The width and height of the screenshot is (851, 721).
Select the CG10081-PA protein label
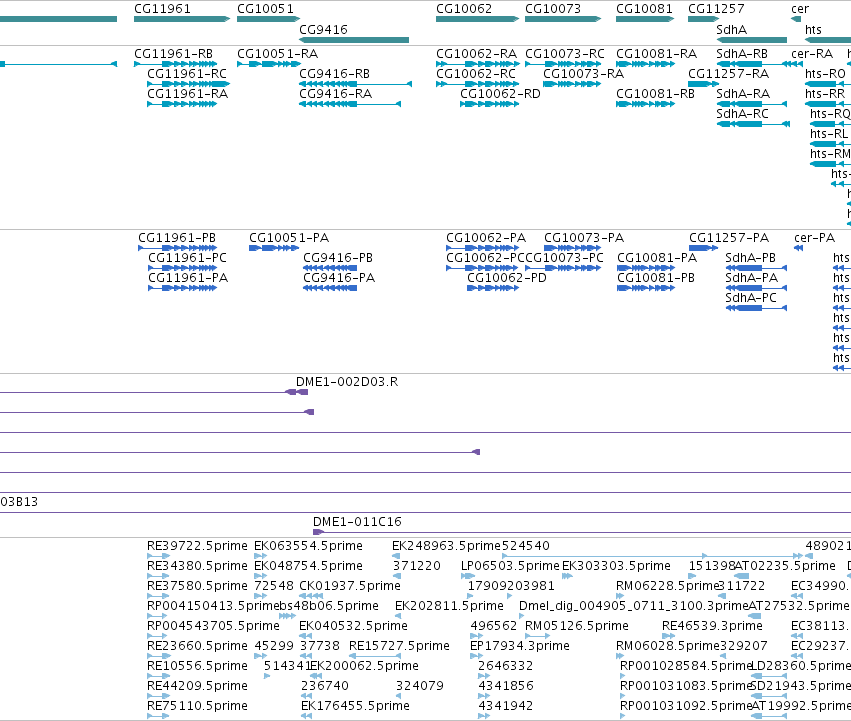pyautogui.click(x=657, y=258)
